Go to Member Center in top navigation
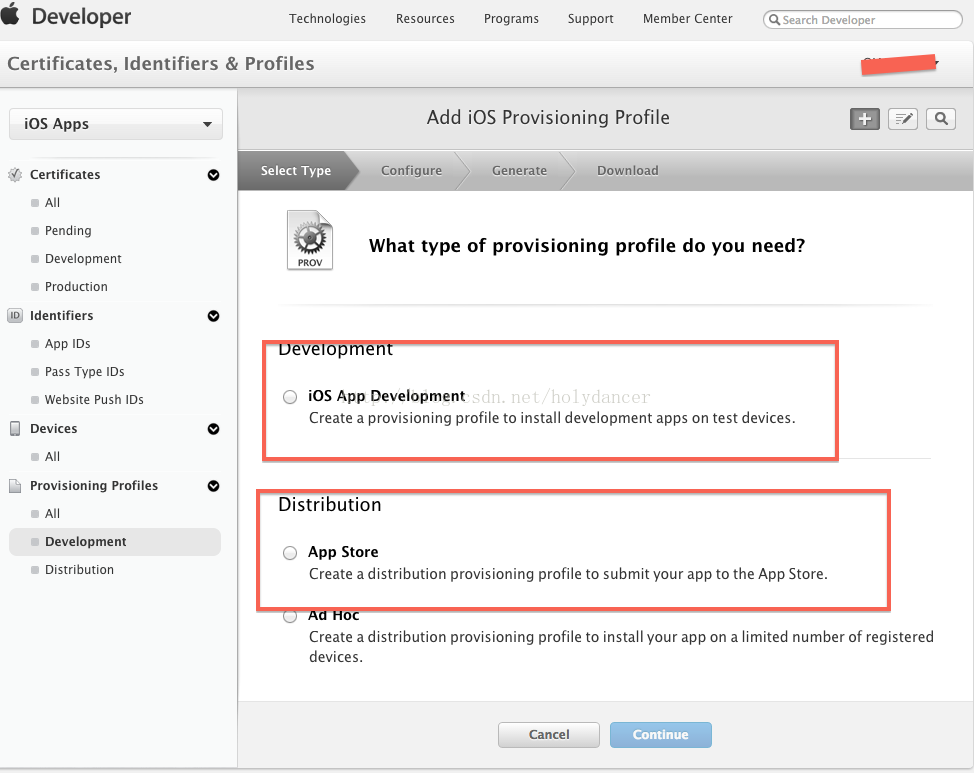 687,18
